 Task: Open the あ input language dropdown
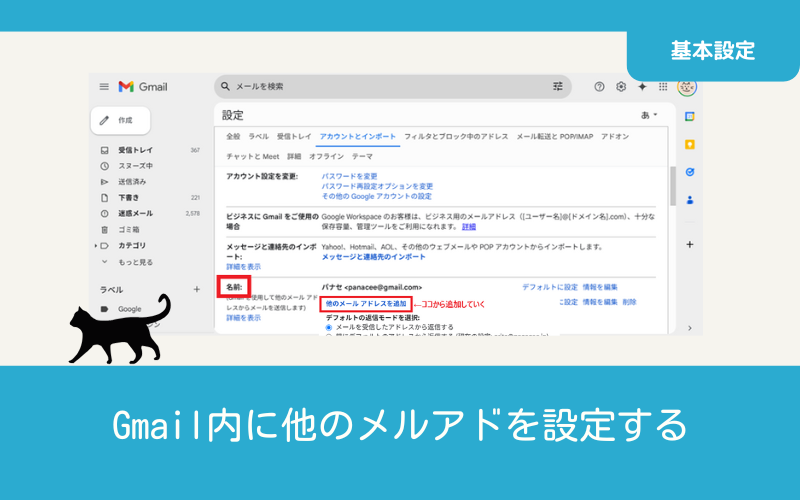click(x=650, y=115)
